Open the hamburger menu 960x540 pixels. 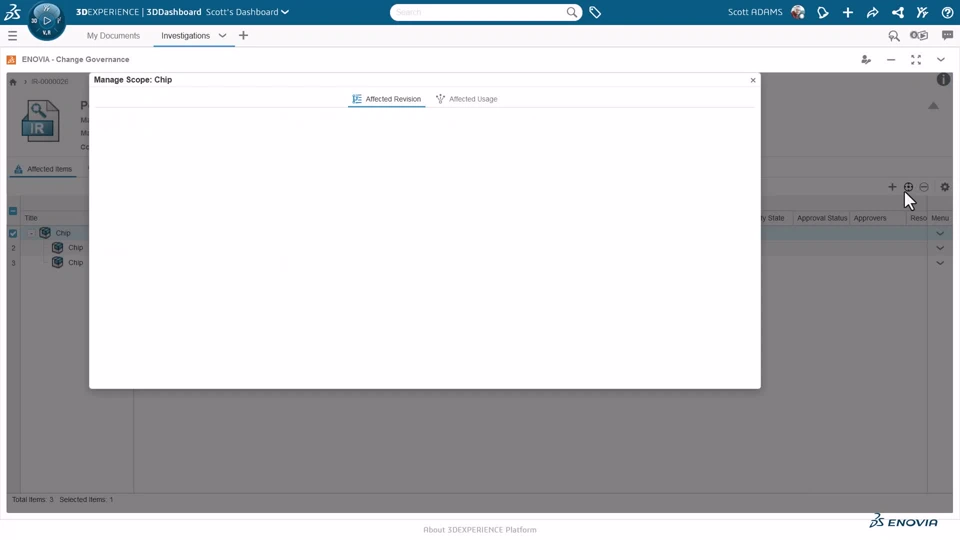[x=12, y=36]
